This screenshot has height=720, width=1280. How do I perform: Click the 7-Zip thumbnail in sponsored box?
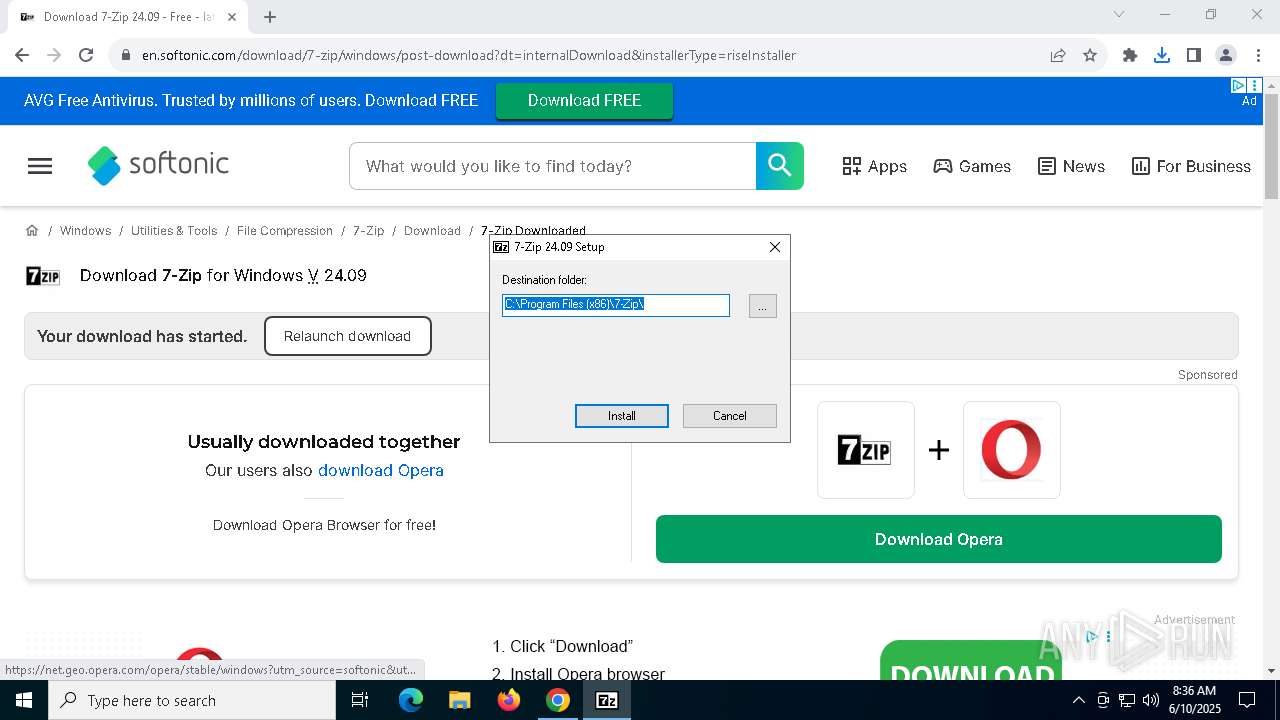(x=866, y=450)
